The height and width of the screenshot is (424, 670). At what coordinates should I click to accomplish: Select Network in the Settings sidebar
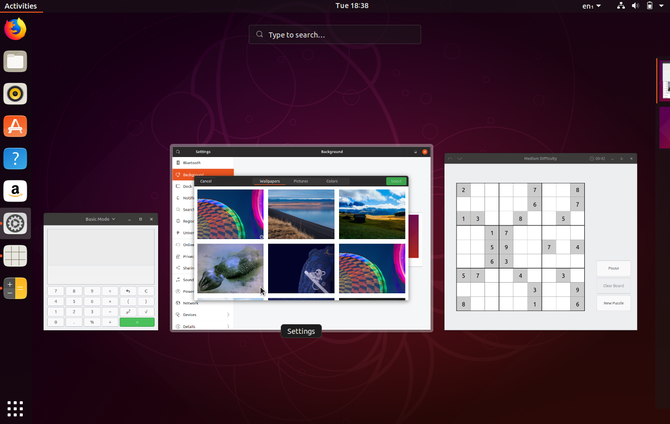point(203,303)
